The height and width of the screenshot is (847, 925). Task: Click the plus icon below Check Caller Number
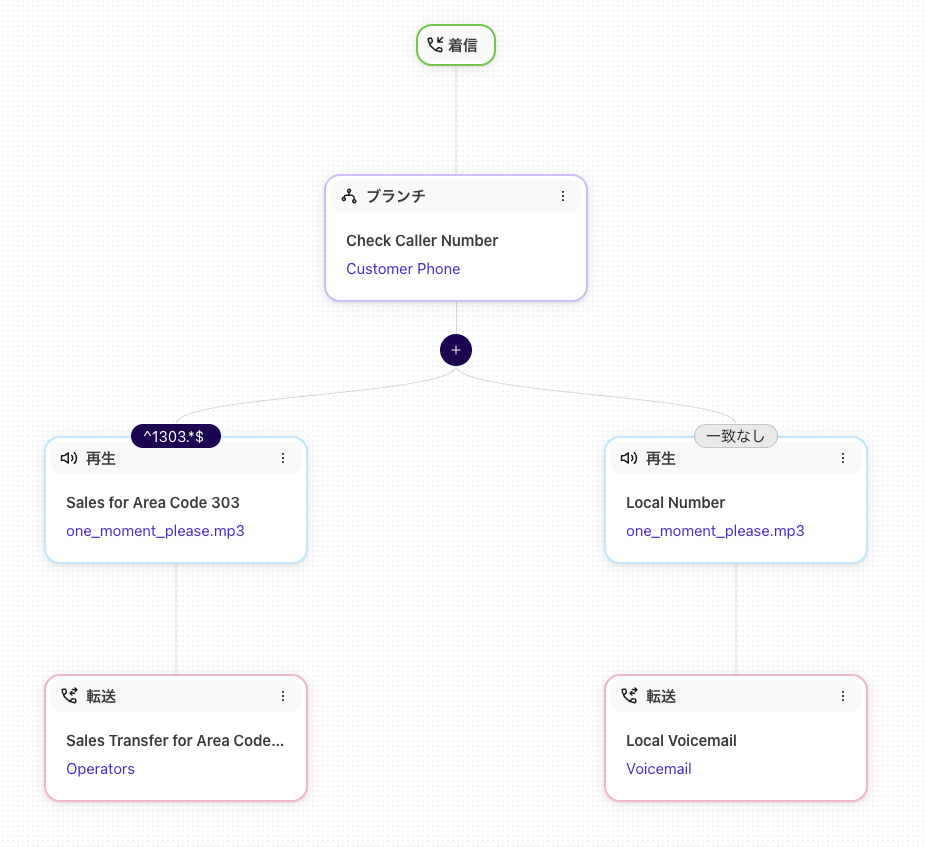click(456, 350)
